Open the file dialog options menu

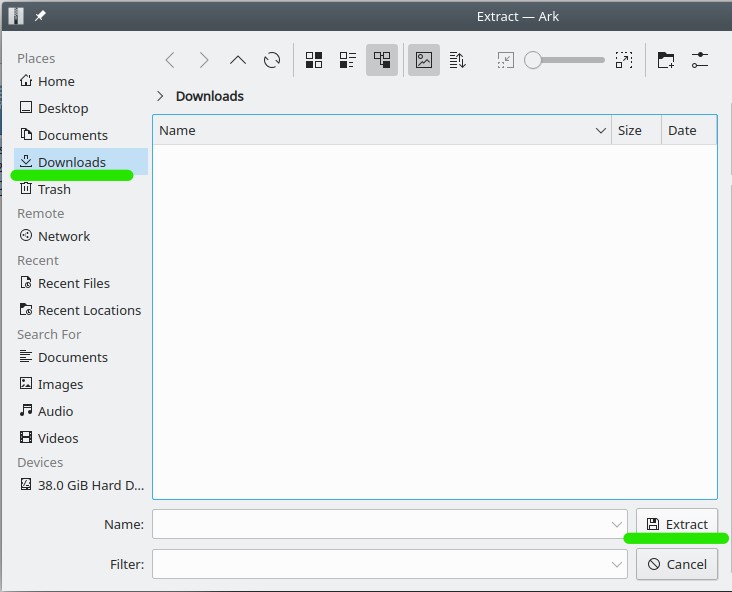click(x=700, y=60)
